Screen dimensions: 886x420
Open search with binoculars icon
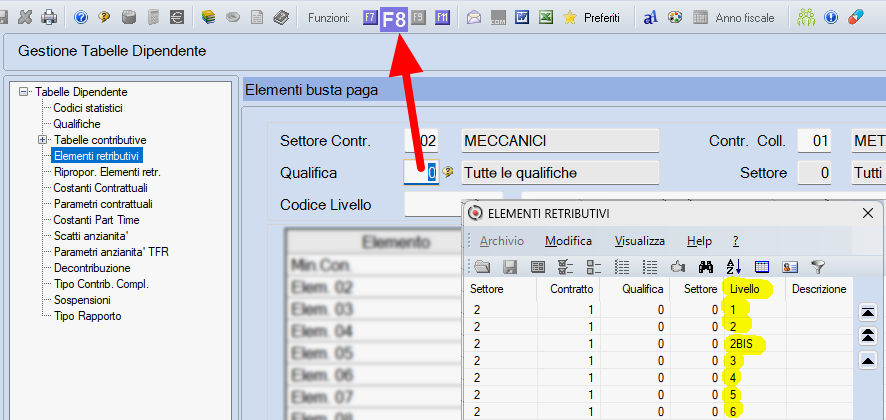click(706, 266)
